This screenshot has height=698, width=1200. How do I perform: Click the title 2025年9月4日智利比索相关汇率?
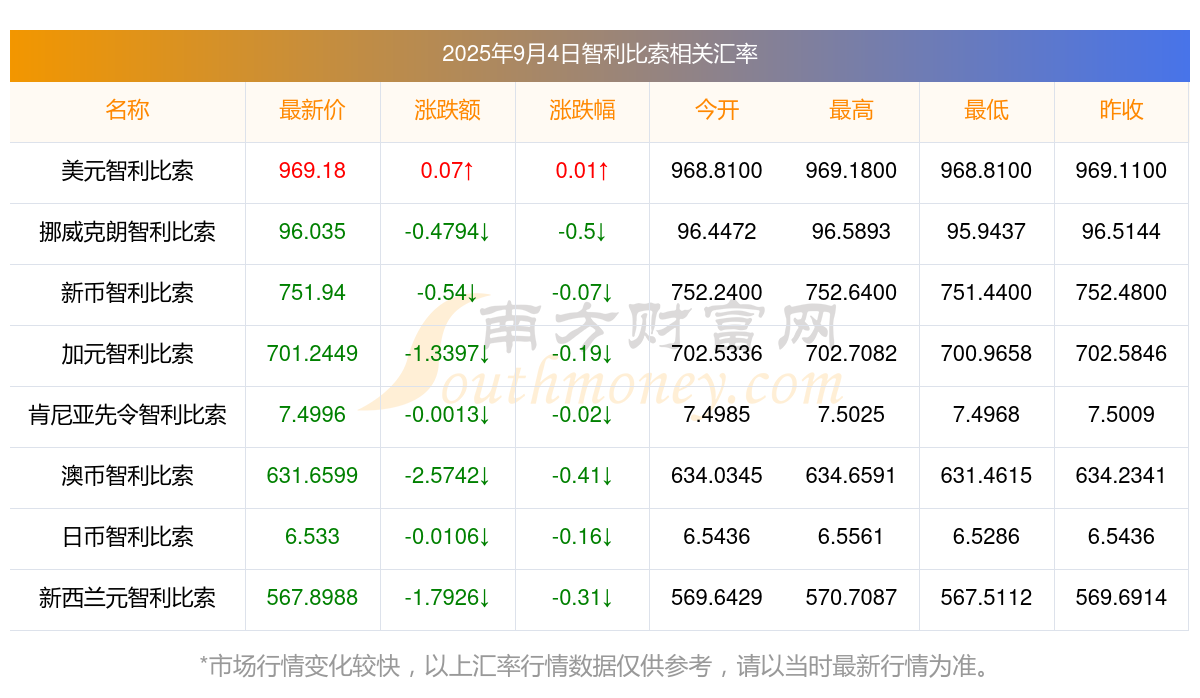point(600,54)
